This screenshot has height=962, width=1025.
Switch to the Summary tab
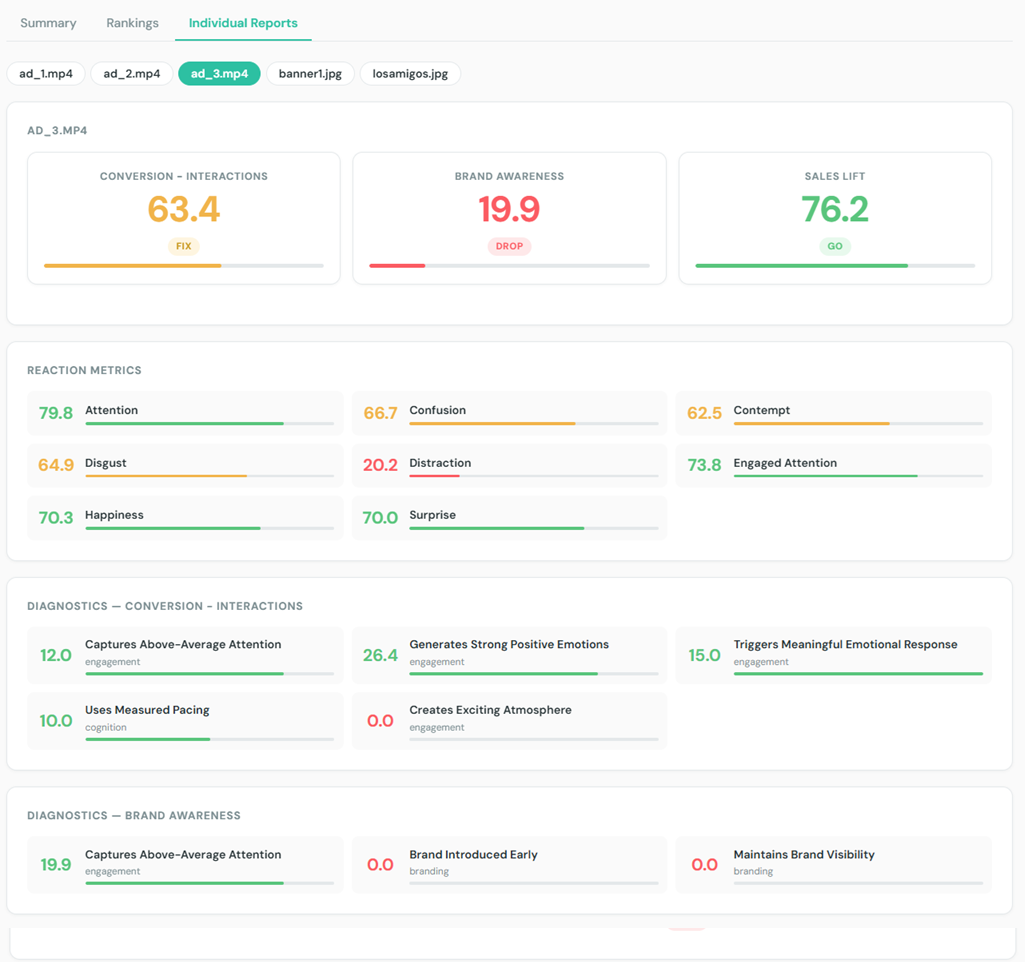pos(48,23)
